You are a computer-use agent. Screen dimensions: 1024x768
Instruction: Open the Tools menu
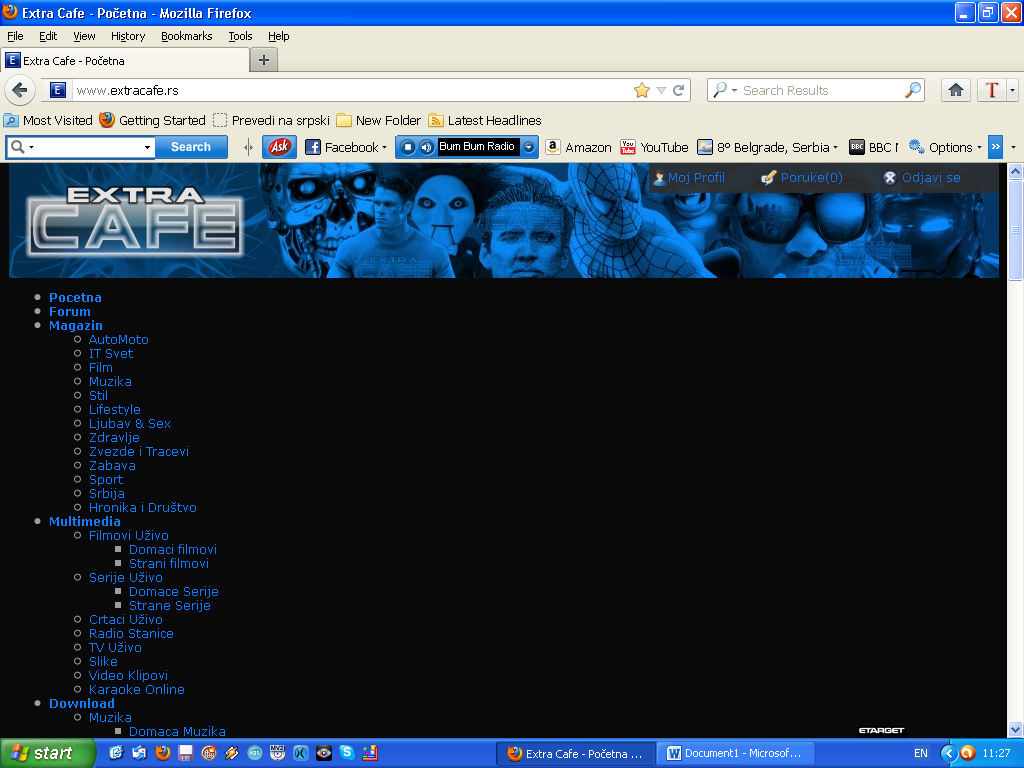pyautogui.click(x=240, y=36)
